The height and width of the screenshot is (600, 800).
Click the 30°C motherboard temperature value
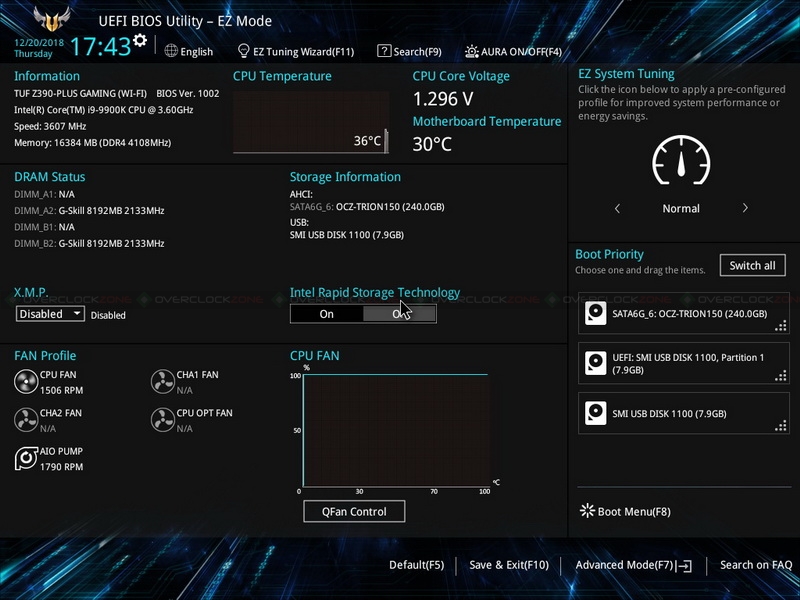tap(432, 144)
